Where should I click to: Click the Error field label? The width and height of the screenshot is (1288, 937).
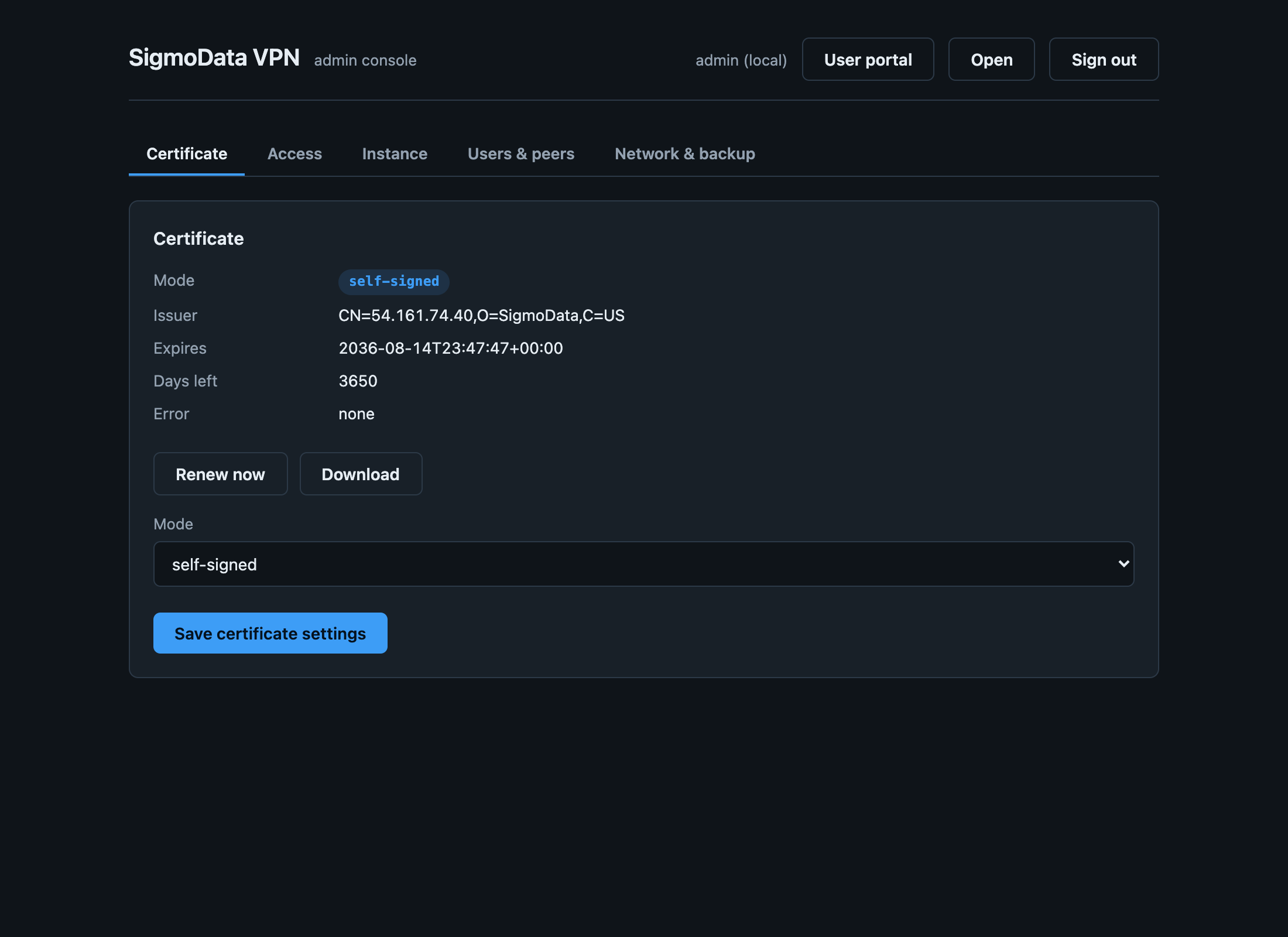click(x=171, y=414)
